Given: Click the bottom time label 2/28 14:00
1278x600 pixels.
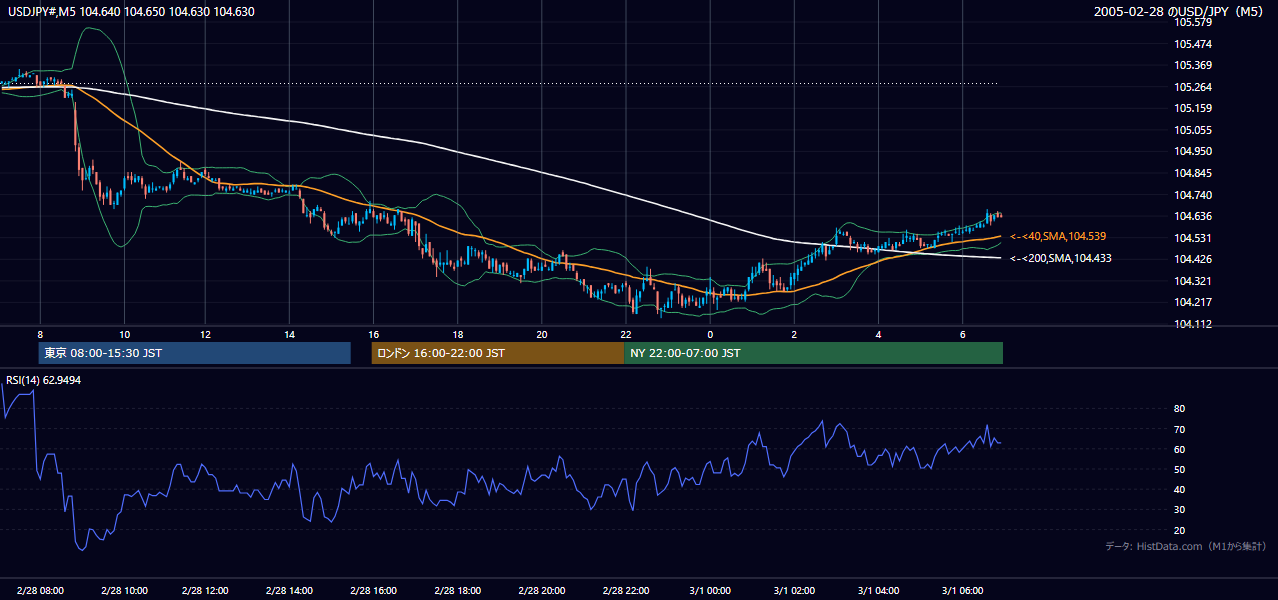Looking at the screenshot, I should (x=289, y=591).
